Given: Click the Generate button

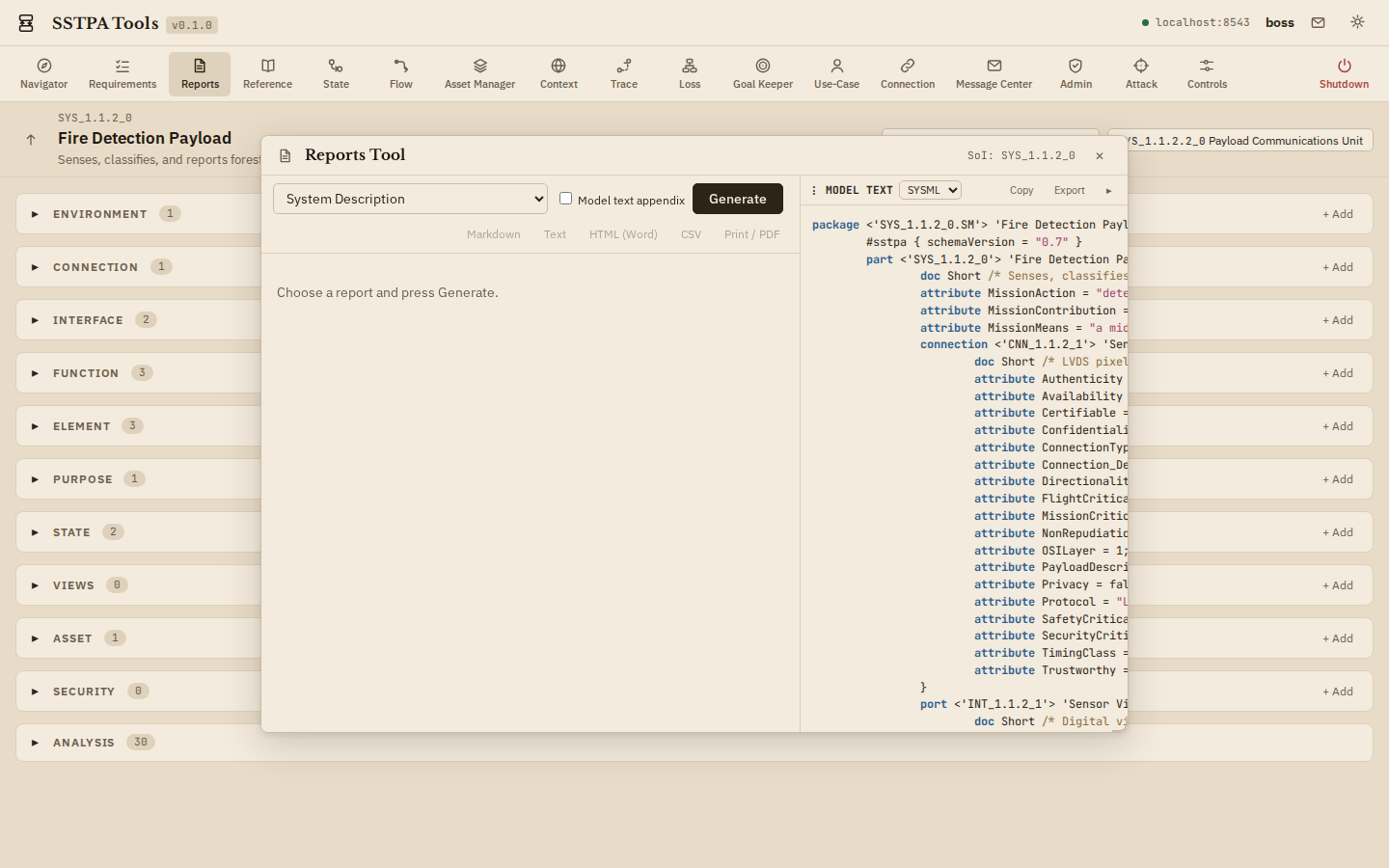Looking at the screenshot, I should coord(738,199).
